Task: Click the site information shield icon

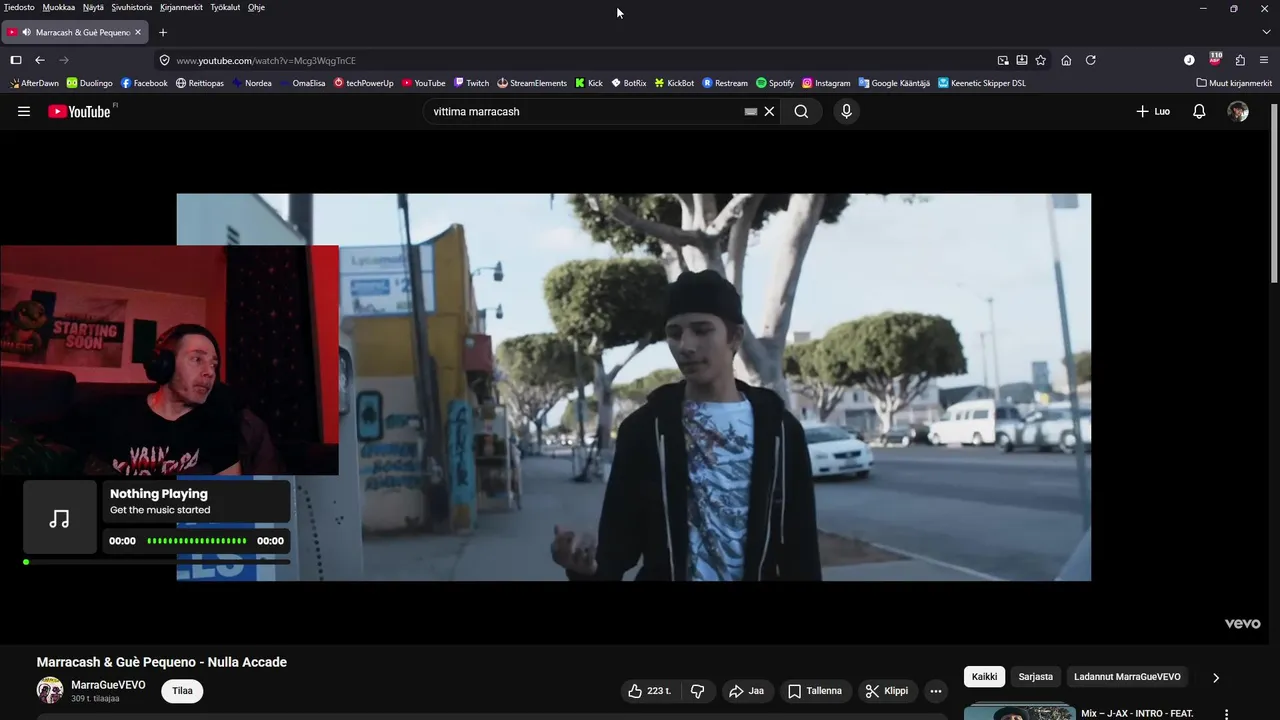Action: click(x=165, y=60)
